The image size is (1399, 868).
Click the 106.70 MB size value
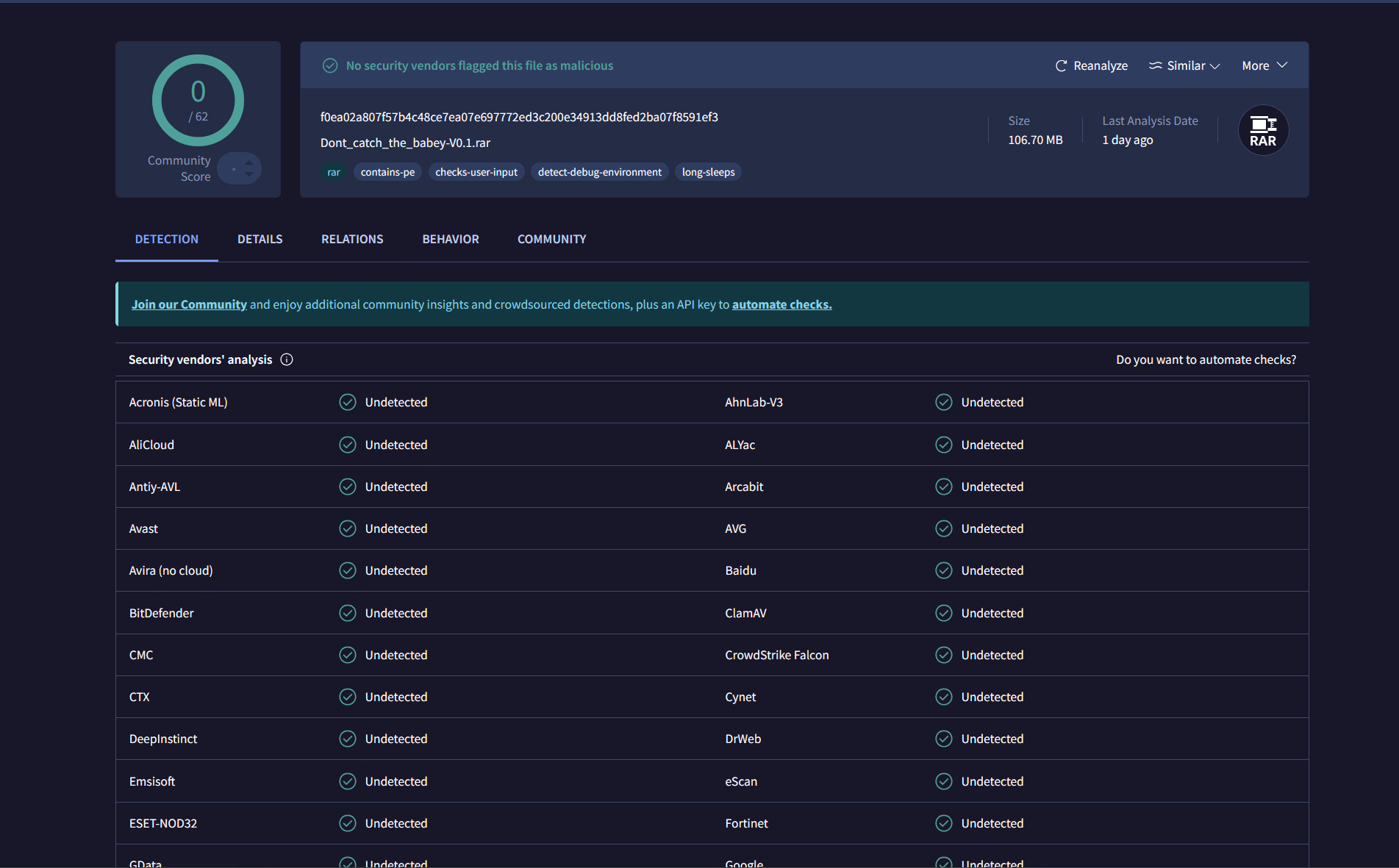tap(1035, 140)
